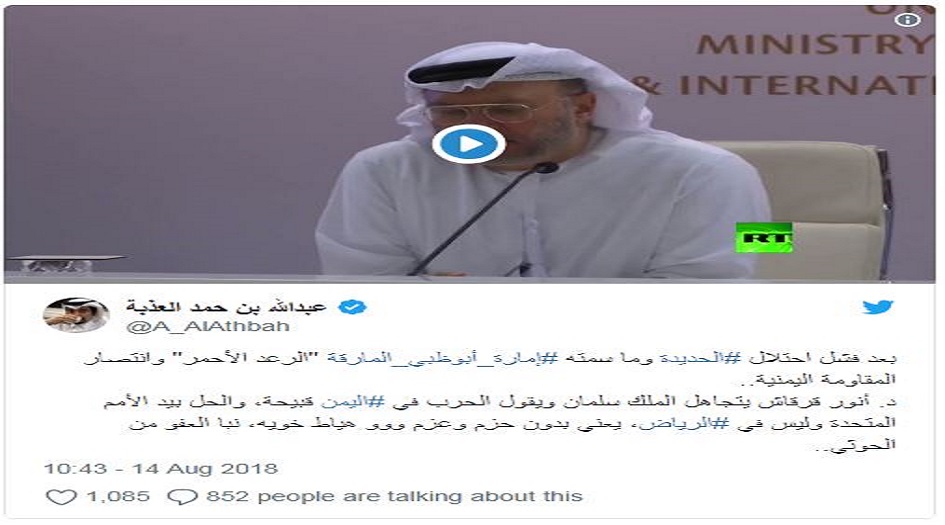Screen dimensions: 945x525
Task: Play the embedded tweet video
Action: (x=469, y=144)
